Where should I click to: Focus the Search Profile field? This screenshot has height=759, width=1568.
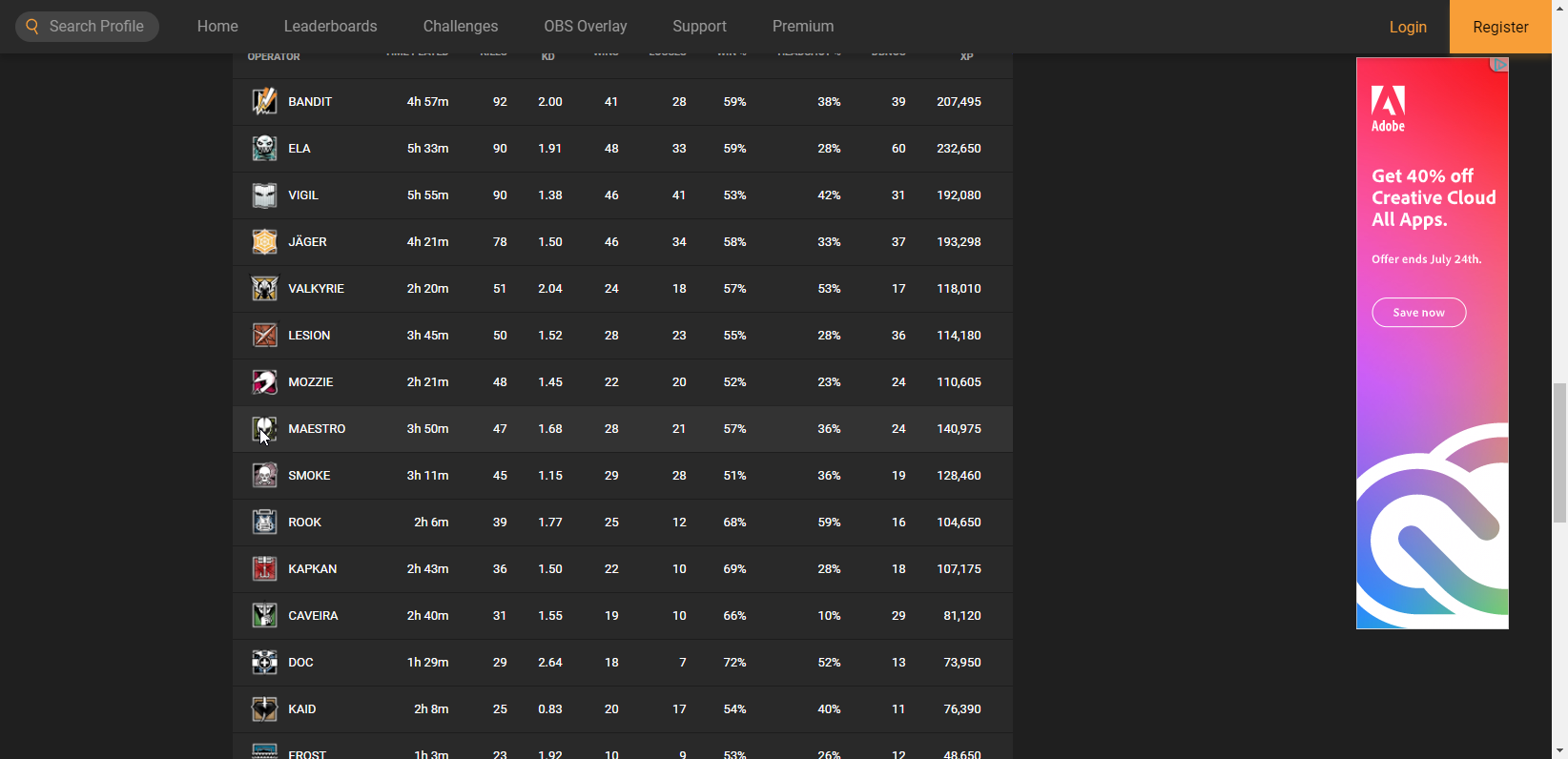[95, 27]
